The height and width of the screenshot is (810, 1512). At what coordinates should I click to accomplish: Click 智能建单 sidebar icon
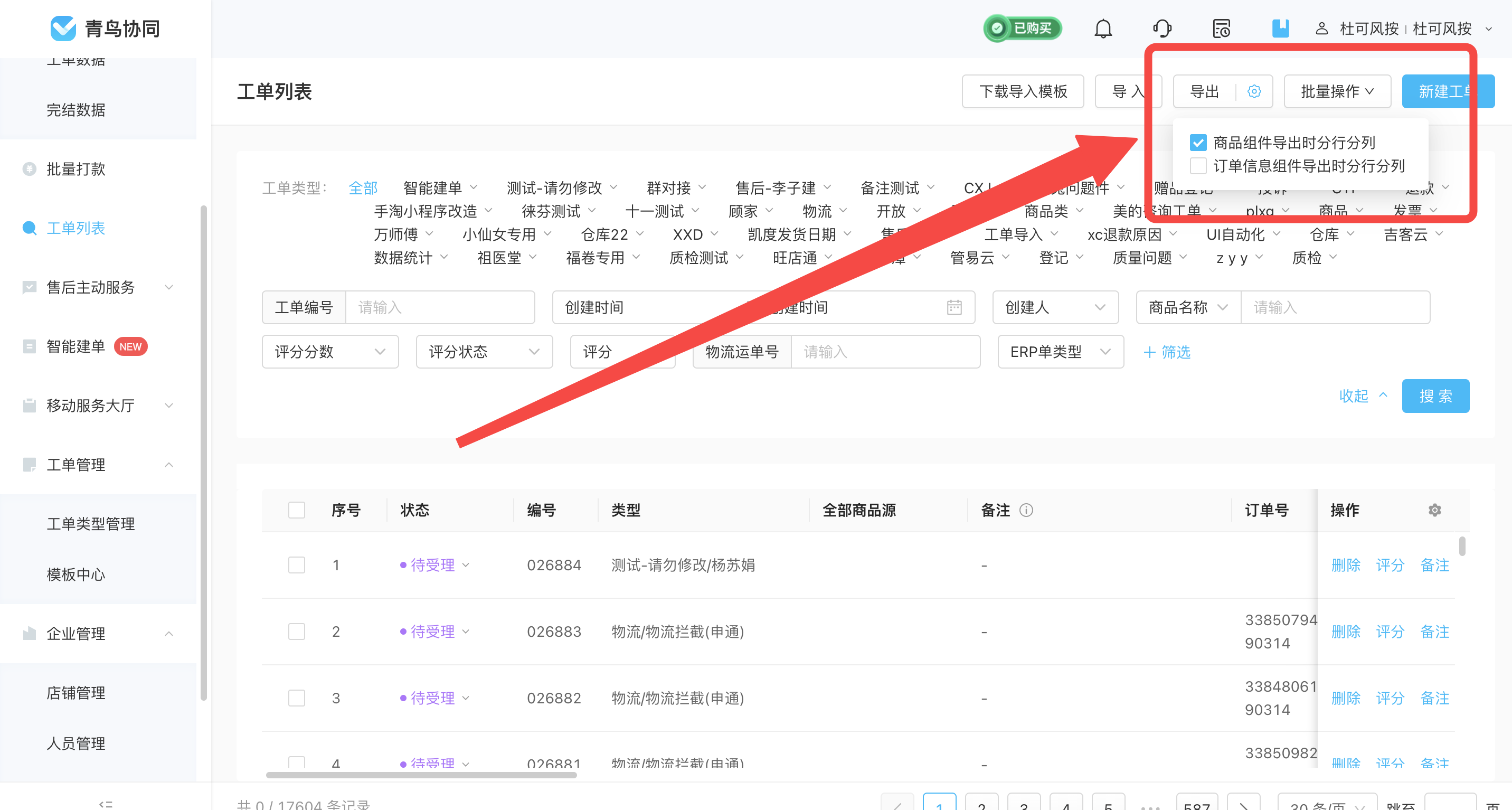pos(30,346)
